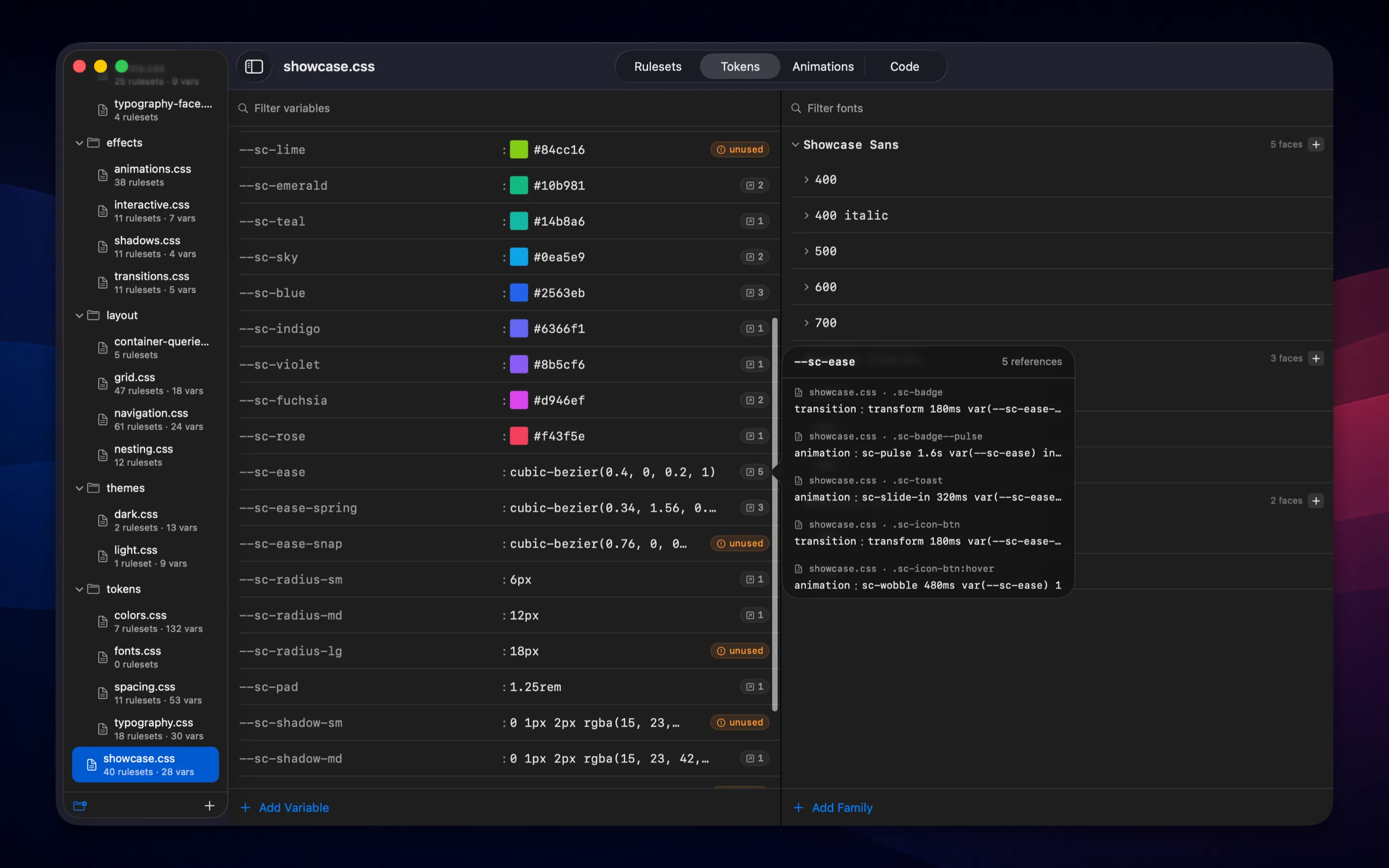
Task: Collapse the layout folder
Action: (x=79, y=316)
